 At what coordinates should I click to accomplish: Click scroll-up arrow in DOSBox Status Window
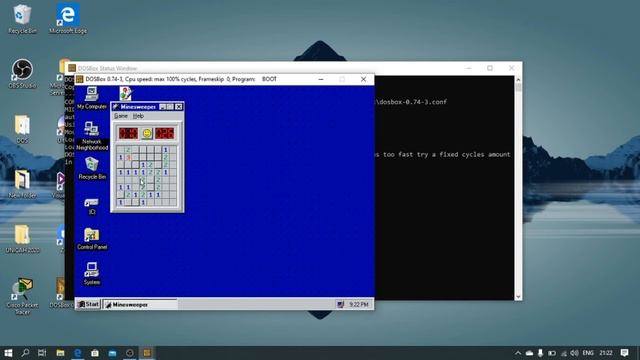[x=518, y=80]
